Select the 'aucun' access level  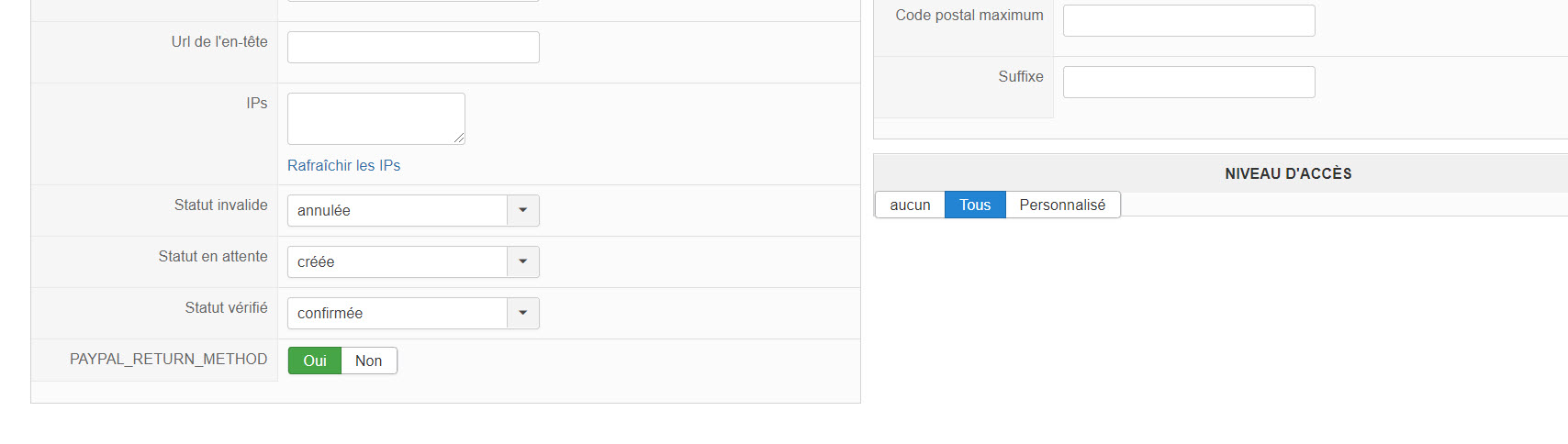(910, 205)
